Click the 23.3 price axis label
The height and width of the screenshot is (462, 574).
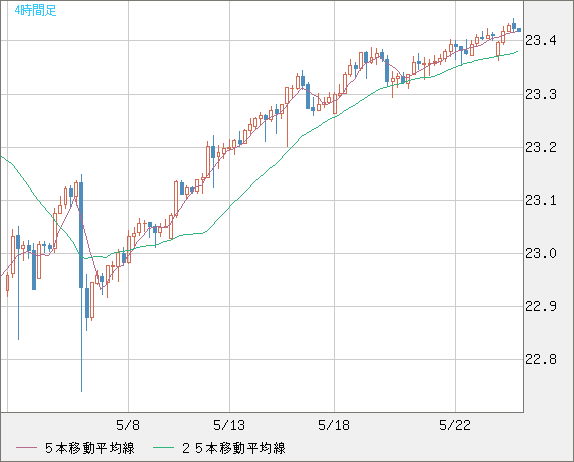(541, 94)
